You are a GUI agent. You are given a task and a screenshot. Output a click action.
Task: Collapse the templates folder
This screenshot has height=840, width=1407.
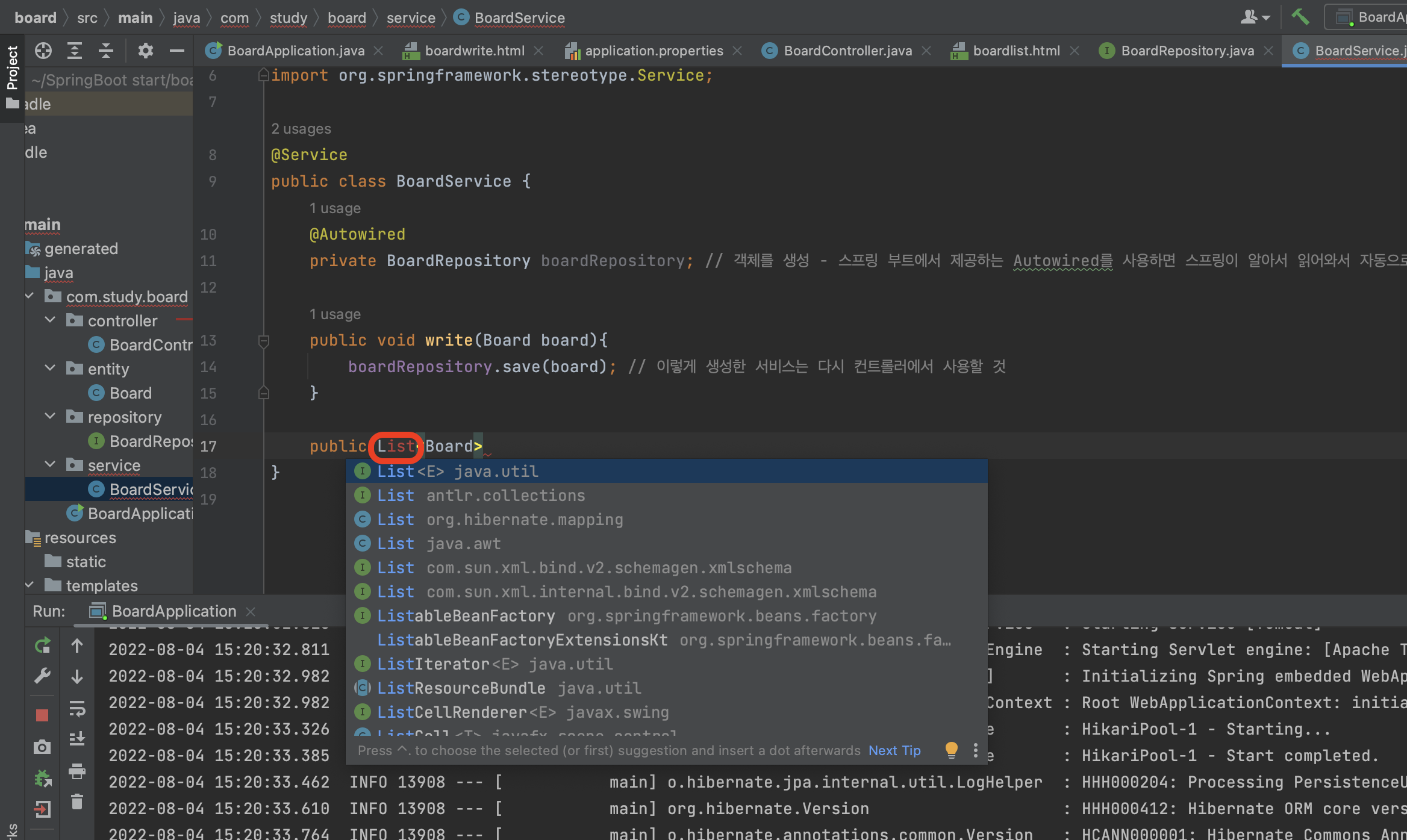[30, 585]
